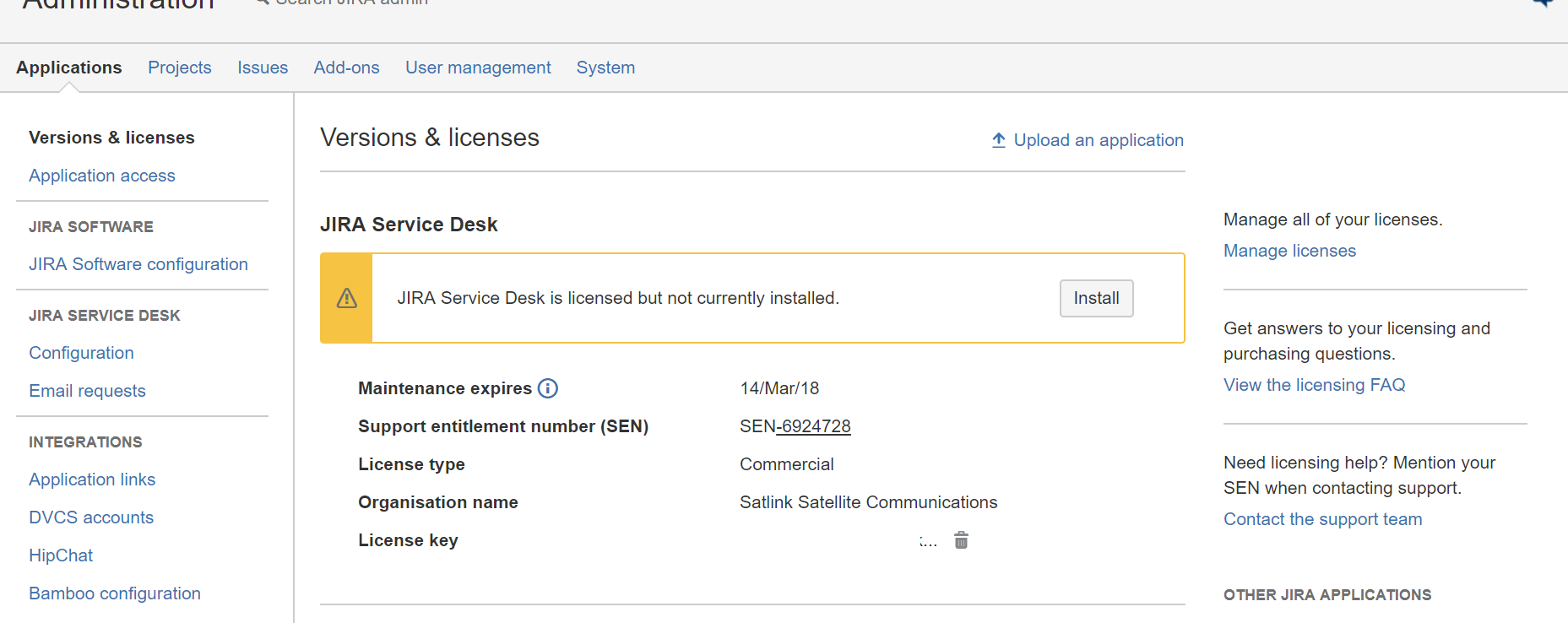Screen dimensions: 1568x623
Task: Click the yellow warning triangle icon
Action: coord(347,298)
